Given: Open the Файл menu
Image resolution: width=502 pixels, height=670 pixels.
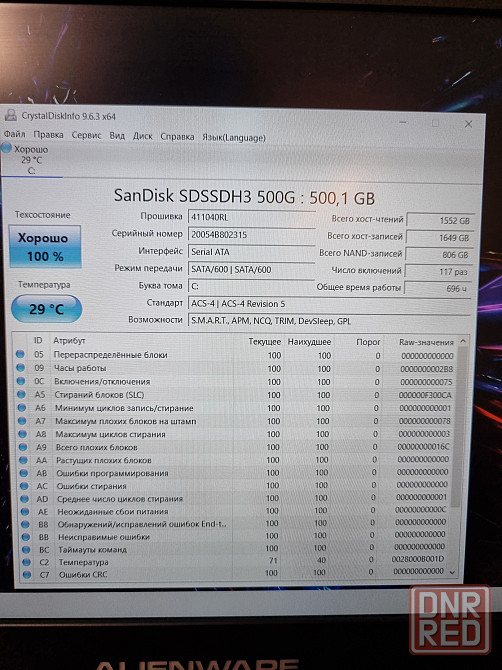Looking at the screenshot, I should pos(15,134).
